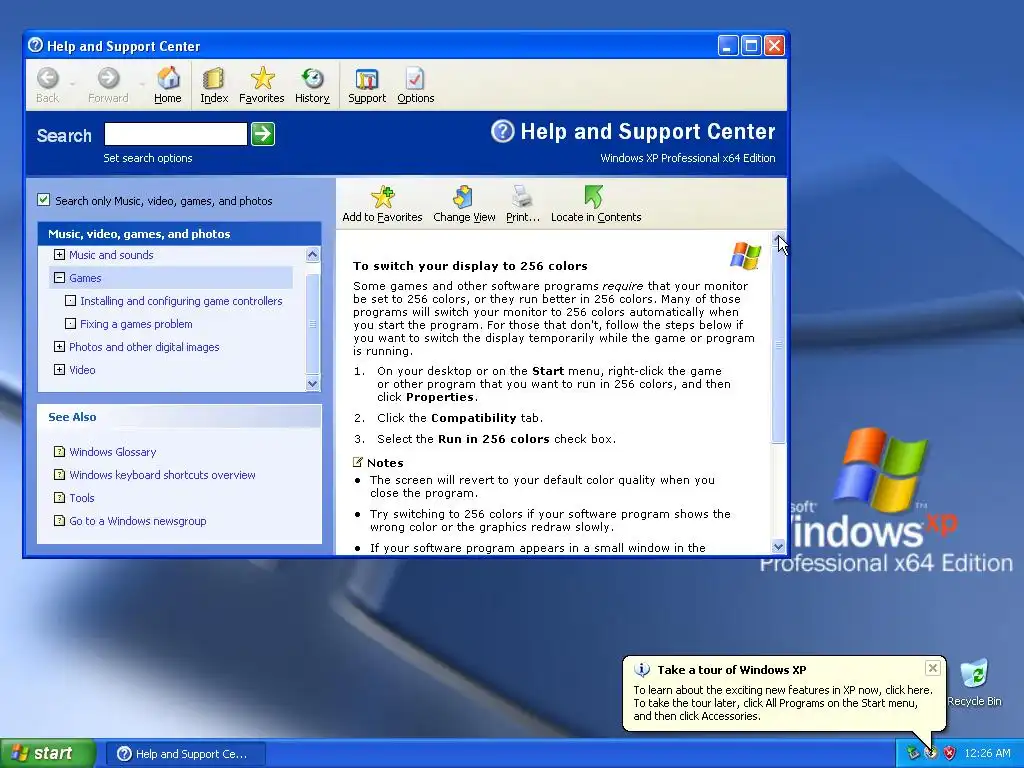Click the Windows Glossary page icon
Screen dimensions: 1024x768
click(59, 451)
